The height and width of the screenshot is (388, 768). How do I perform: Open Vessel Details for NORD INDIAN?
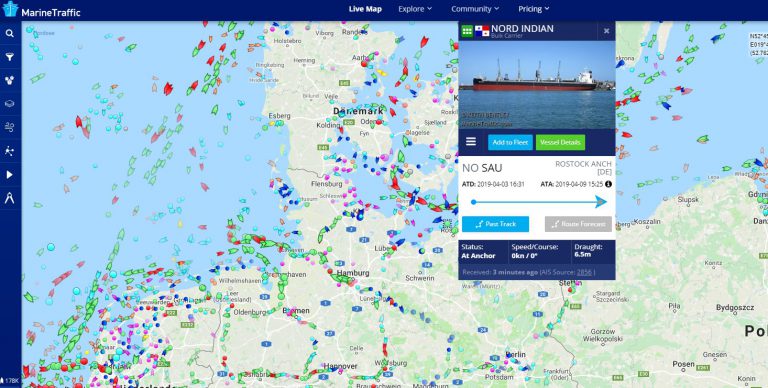560,143
